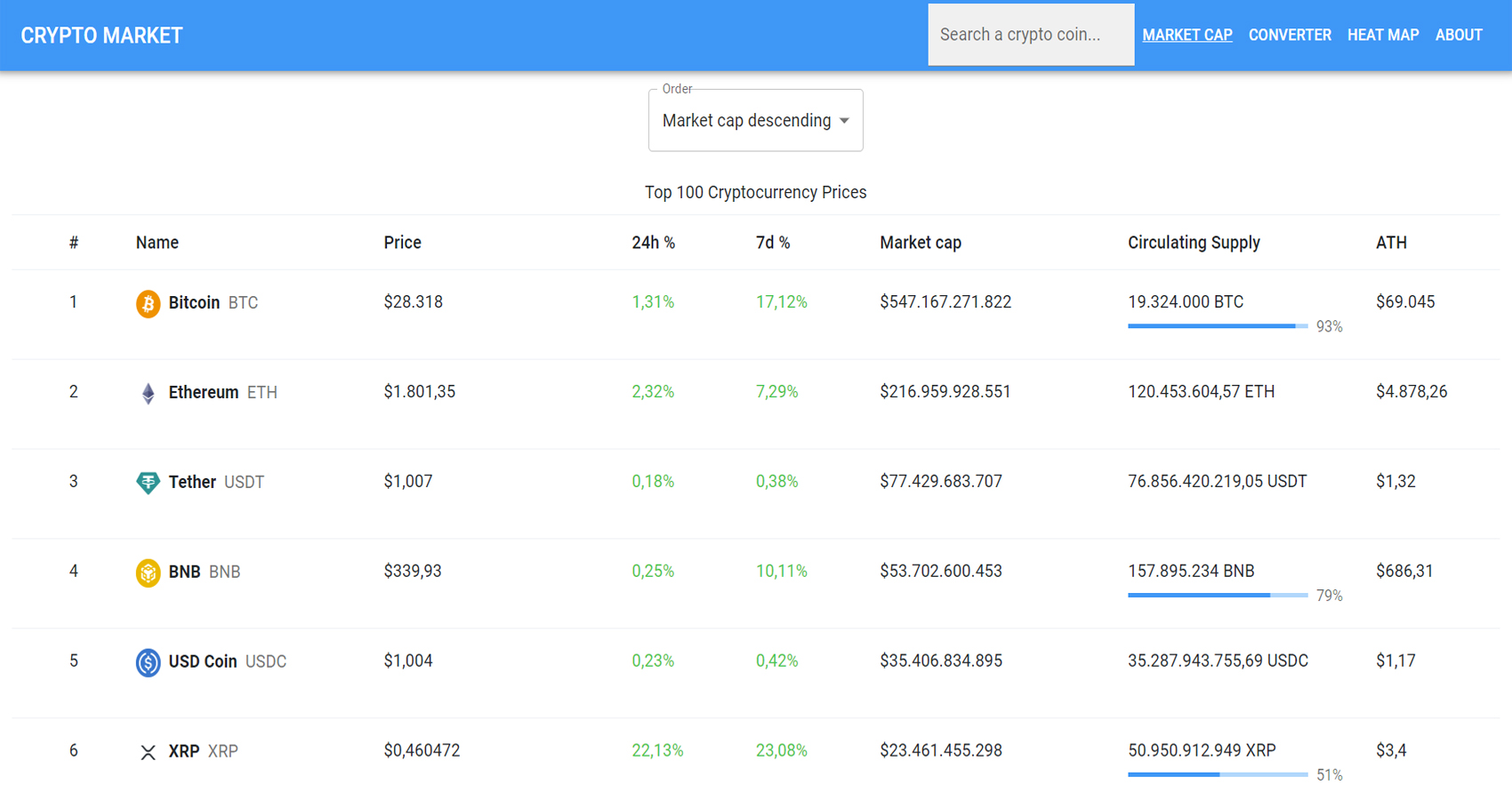Click the Market cap column header
Screen dimensions: 1512x793
pyautogui.click(x=921, y=243)
